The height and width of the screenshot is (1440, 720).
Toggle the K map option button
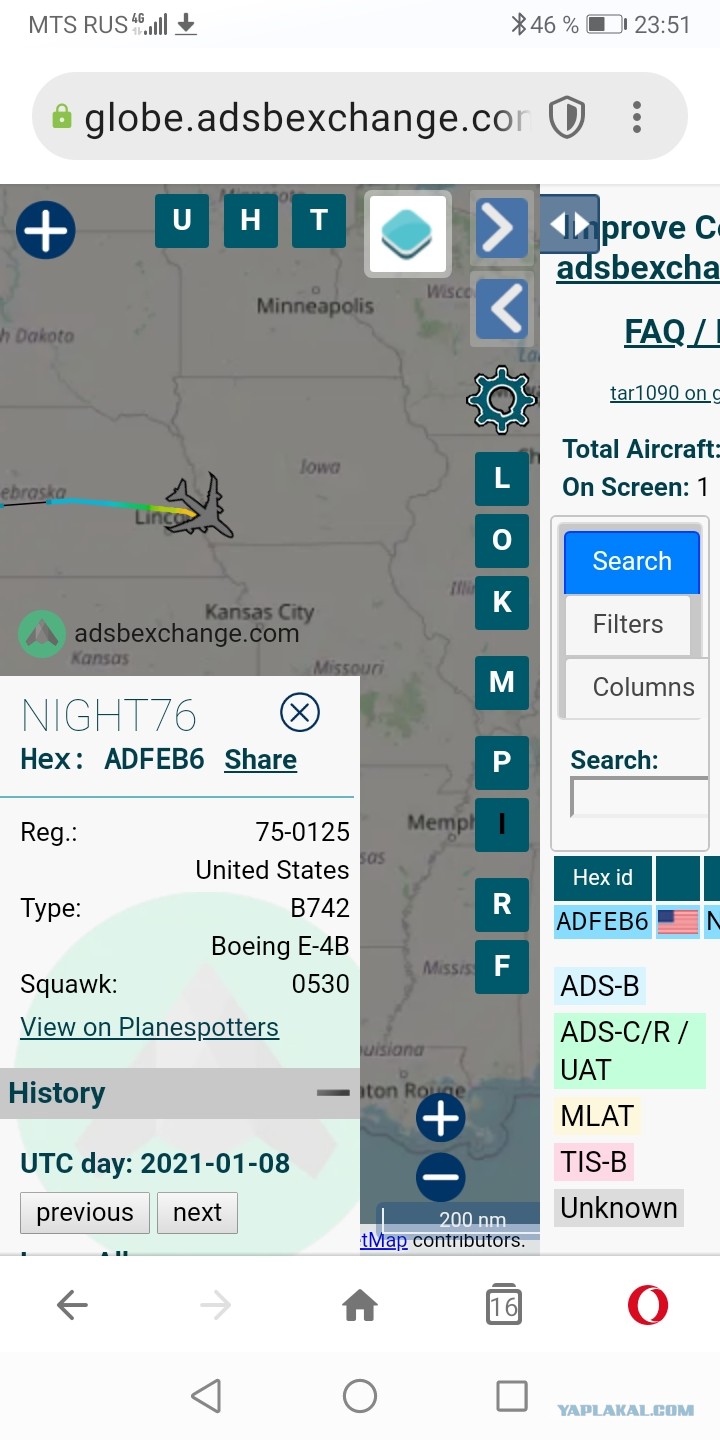click(502, 602)
